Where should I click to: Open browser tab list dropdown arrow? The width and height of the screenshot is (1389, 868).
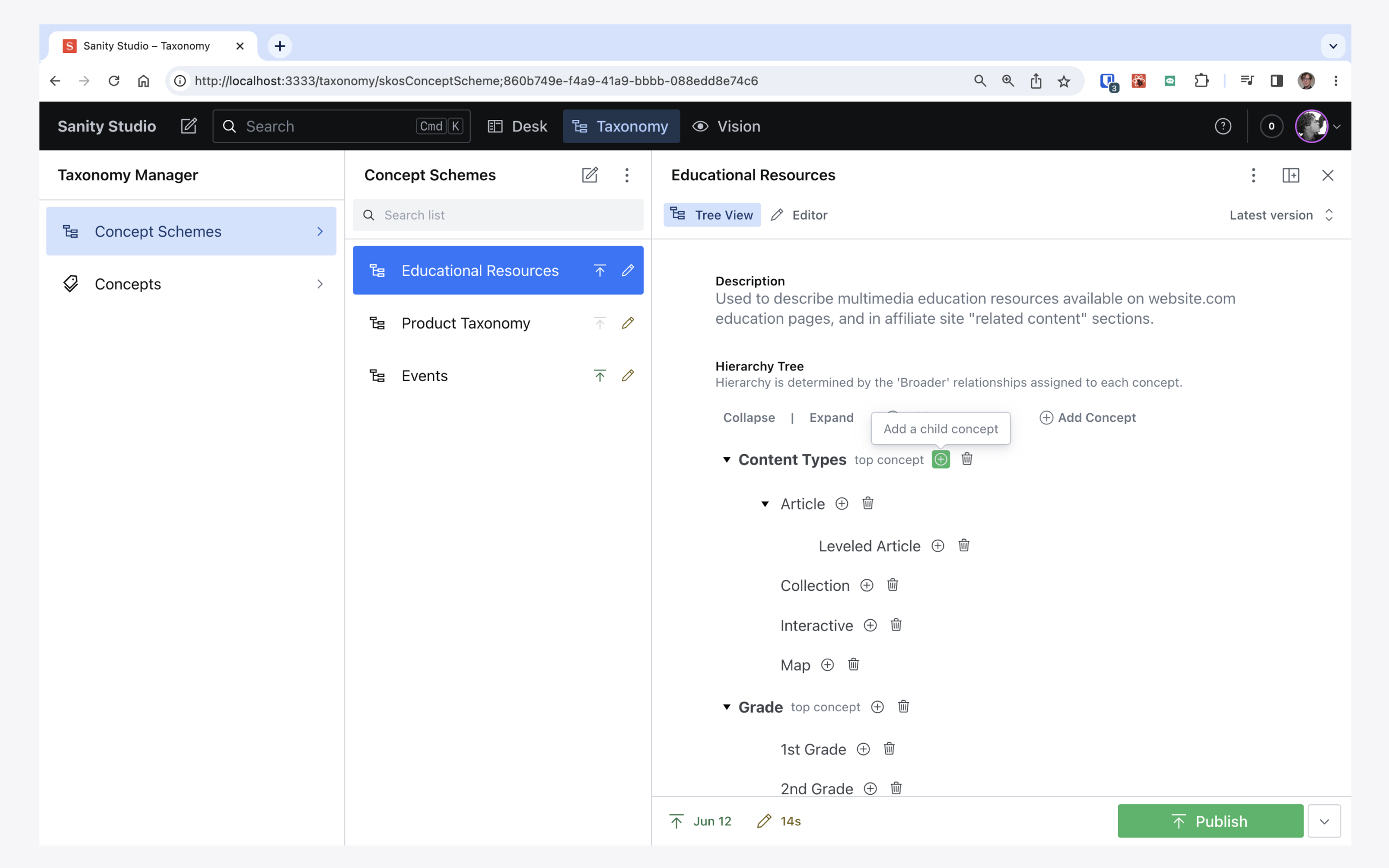[1333, 46]
